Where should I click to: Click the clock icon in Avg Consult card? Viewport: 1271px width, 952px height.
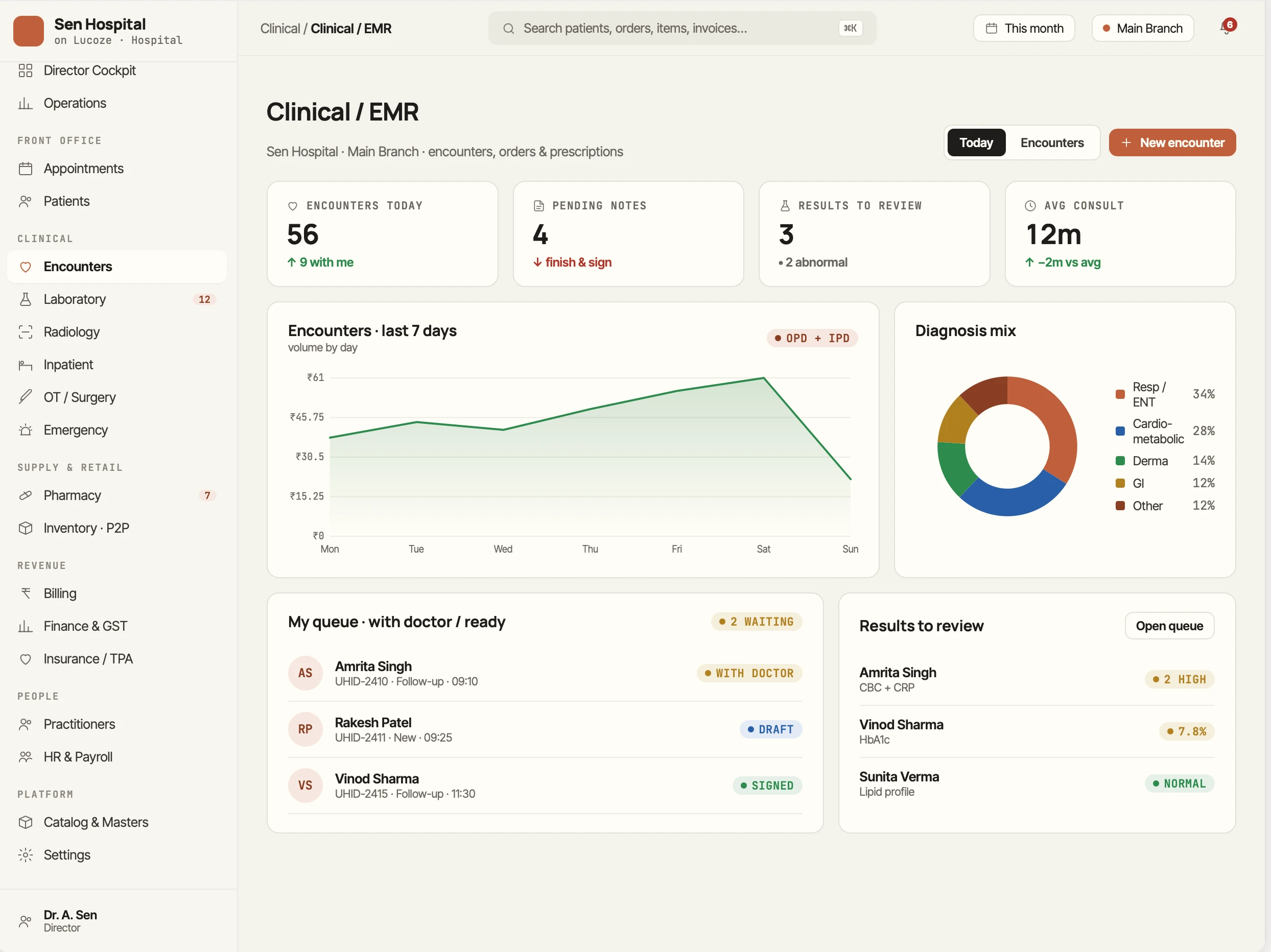(1030, 206)
